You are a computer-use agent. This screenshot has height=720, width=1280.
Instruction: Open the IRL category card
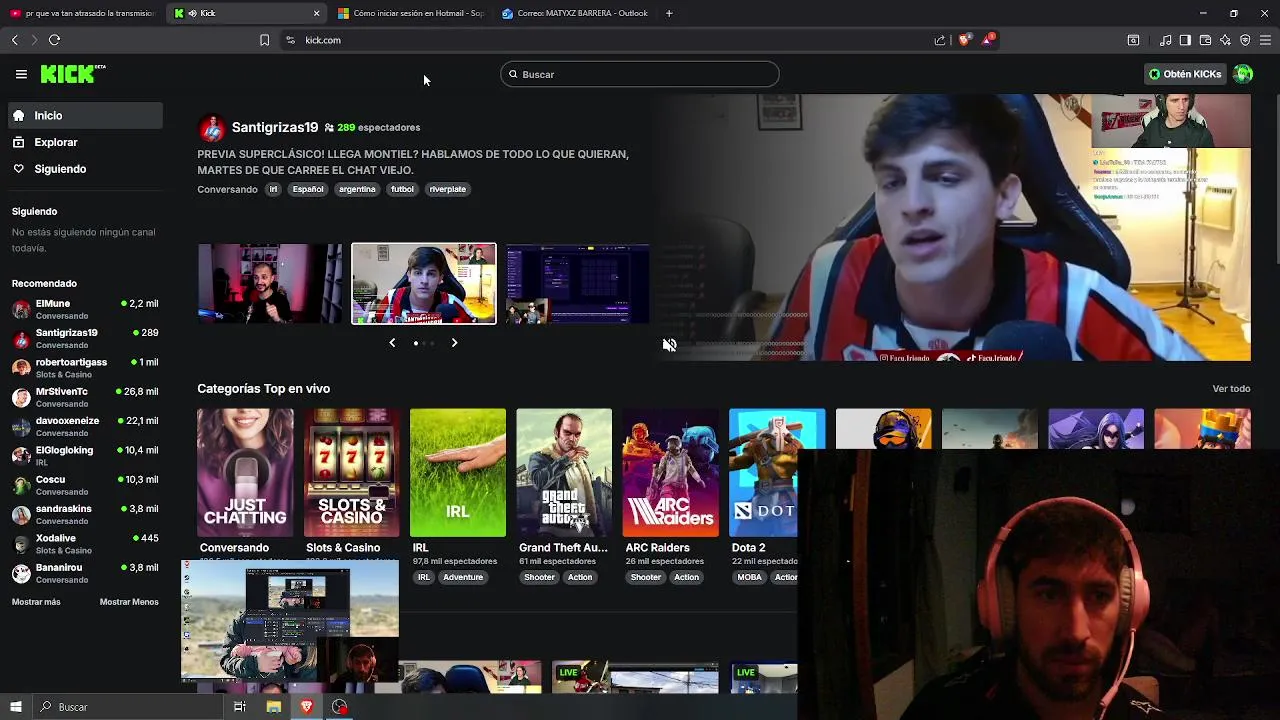tap(458, 473)
